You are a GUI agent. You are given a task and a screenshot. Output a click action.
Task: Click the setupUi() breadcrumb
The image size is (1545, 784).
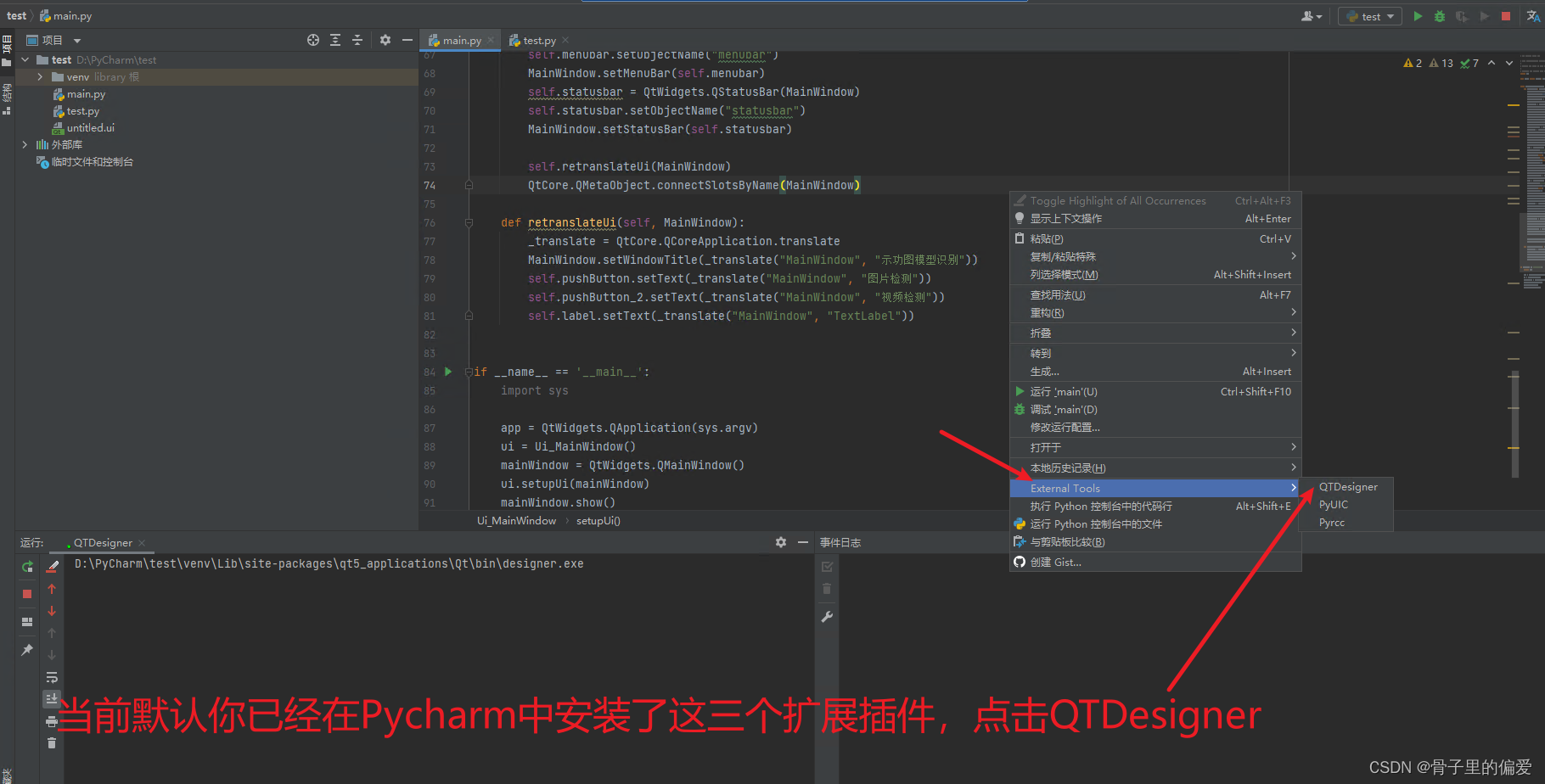(598, 521)
